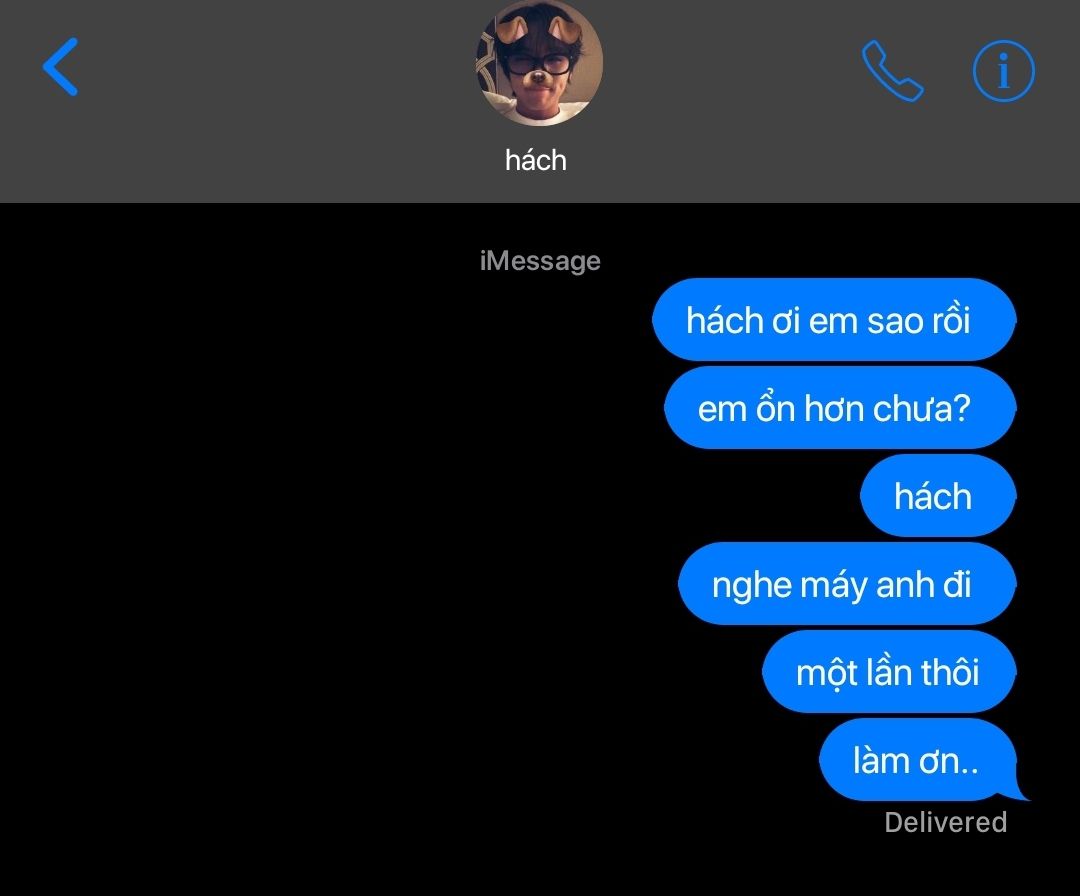Select the bubble 'em ổn hơn chưa?'
The width and height of the screenshot is (1080, 896).
pyautogui.click(x=840, y=408)
